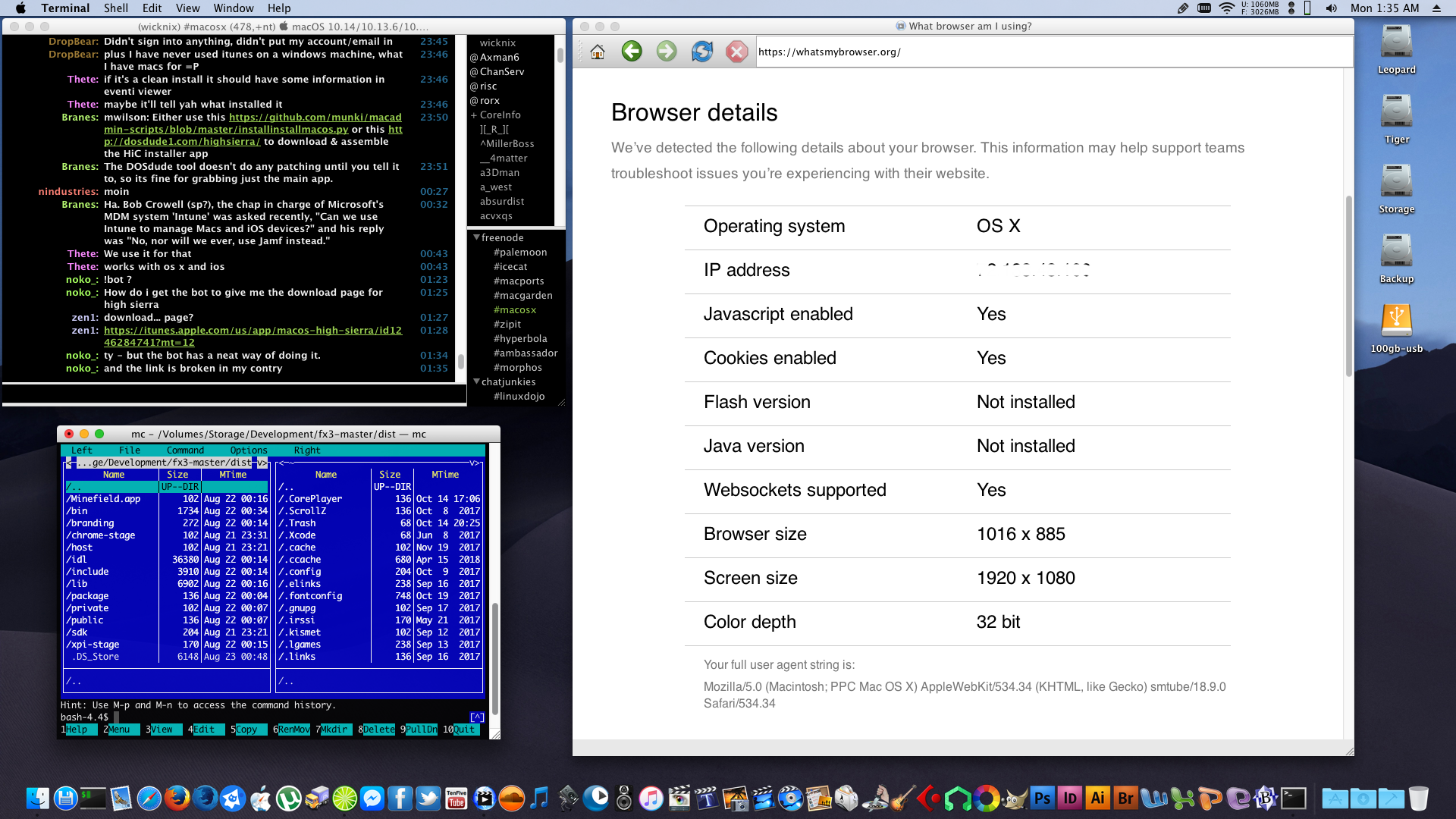Viewport: 1456px width, 819px height.
Task: Click user ^MillerBoss in the nick list
Action: tap(507, 143)
